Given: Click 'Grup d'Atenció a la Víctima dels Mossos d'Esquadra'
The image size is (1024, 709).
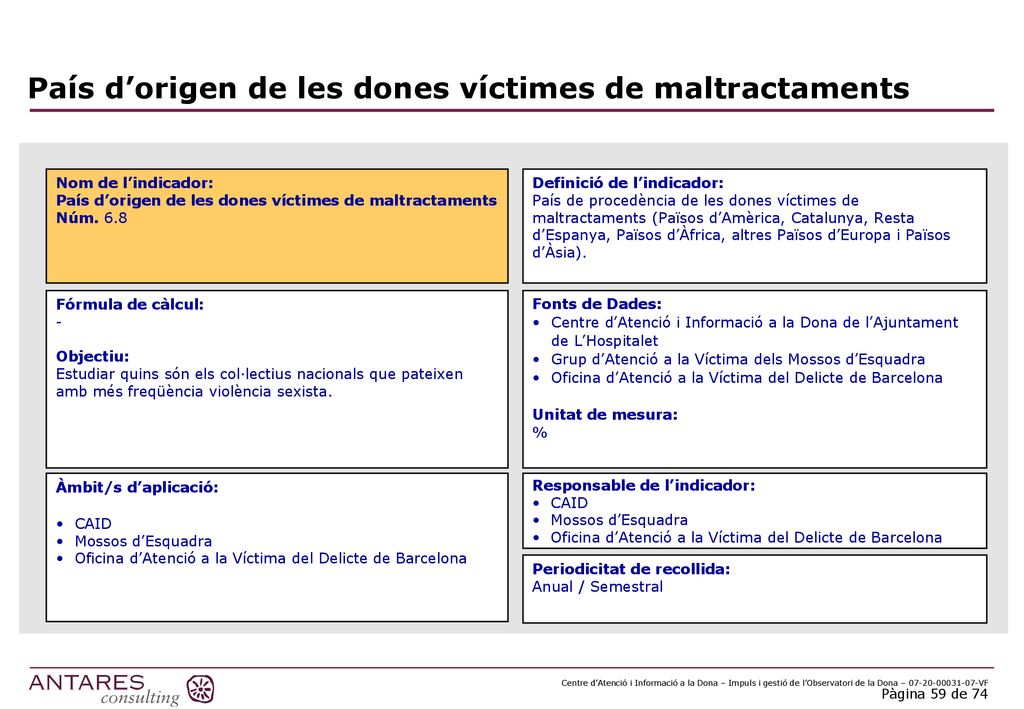Looking at the screenshot, I should [x=738, y=359].
